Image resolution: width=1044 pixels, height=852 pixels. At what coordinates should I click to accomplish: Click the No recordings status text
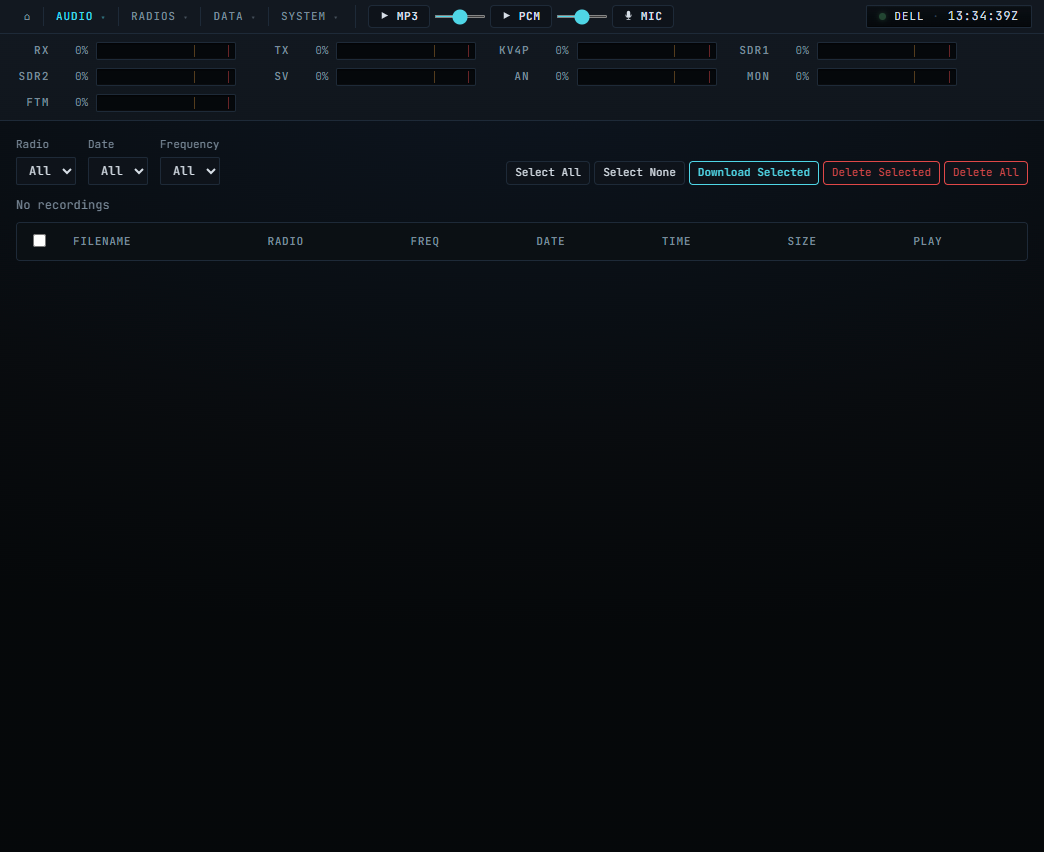tap(63, 205)
